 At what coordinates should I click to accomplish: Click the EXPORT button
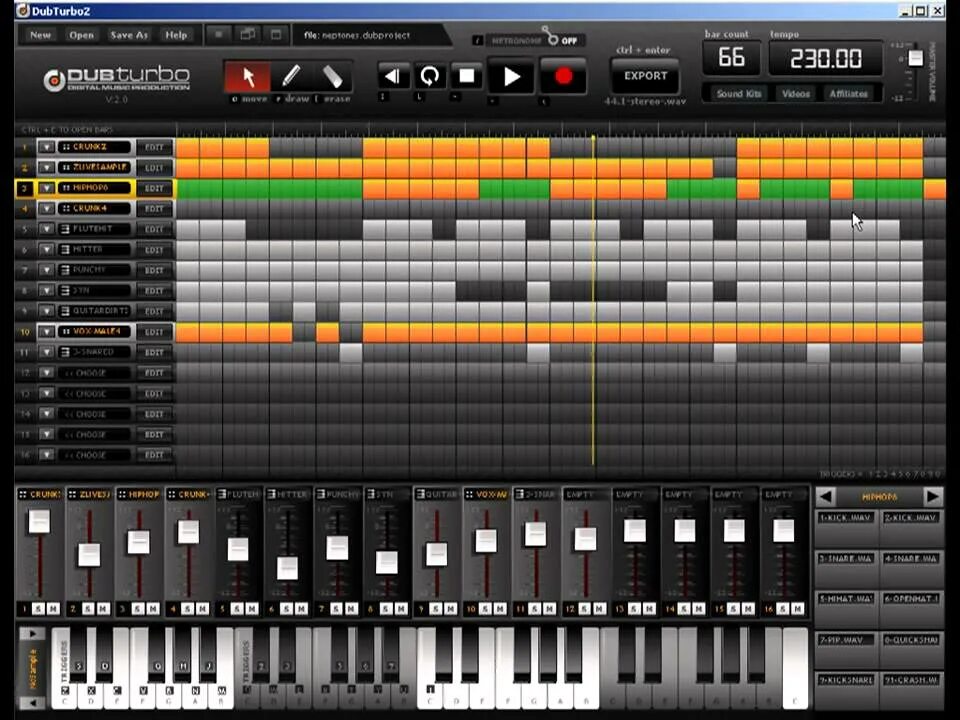point(645,76)
